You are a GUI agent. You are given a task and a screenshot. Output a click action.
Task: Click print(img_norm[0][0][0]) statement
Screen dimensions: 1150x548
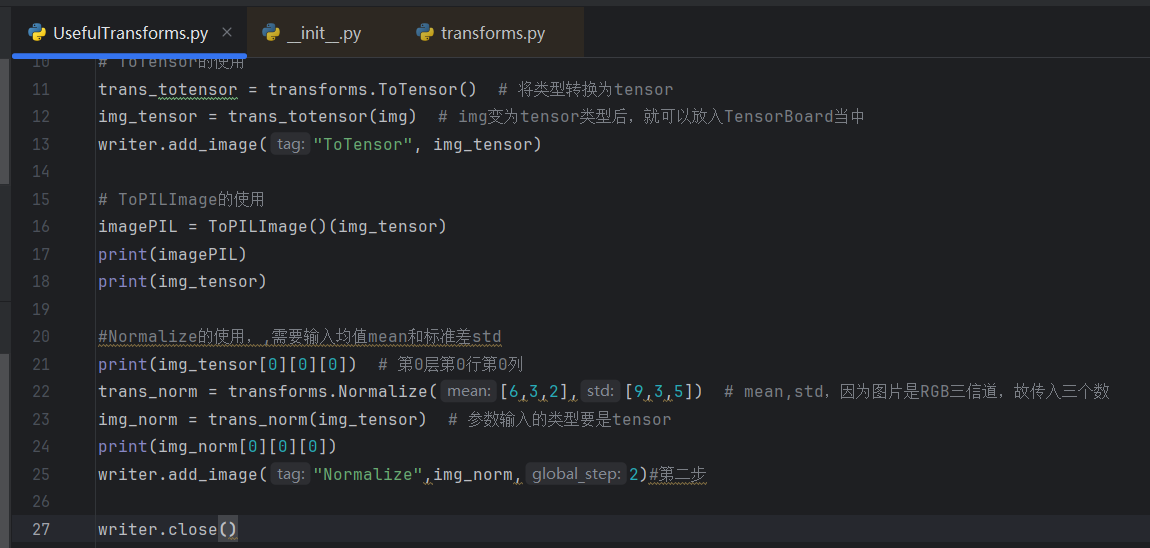tap(218, 447)
